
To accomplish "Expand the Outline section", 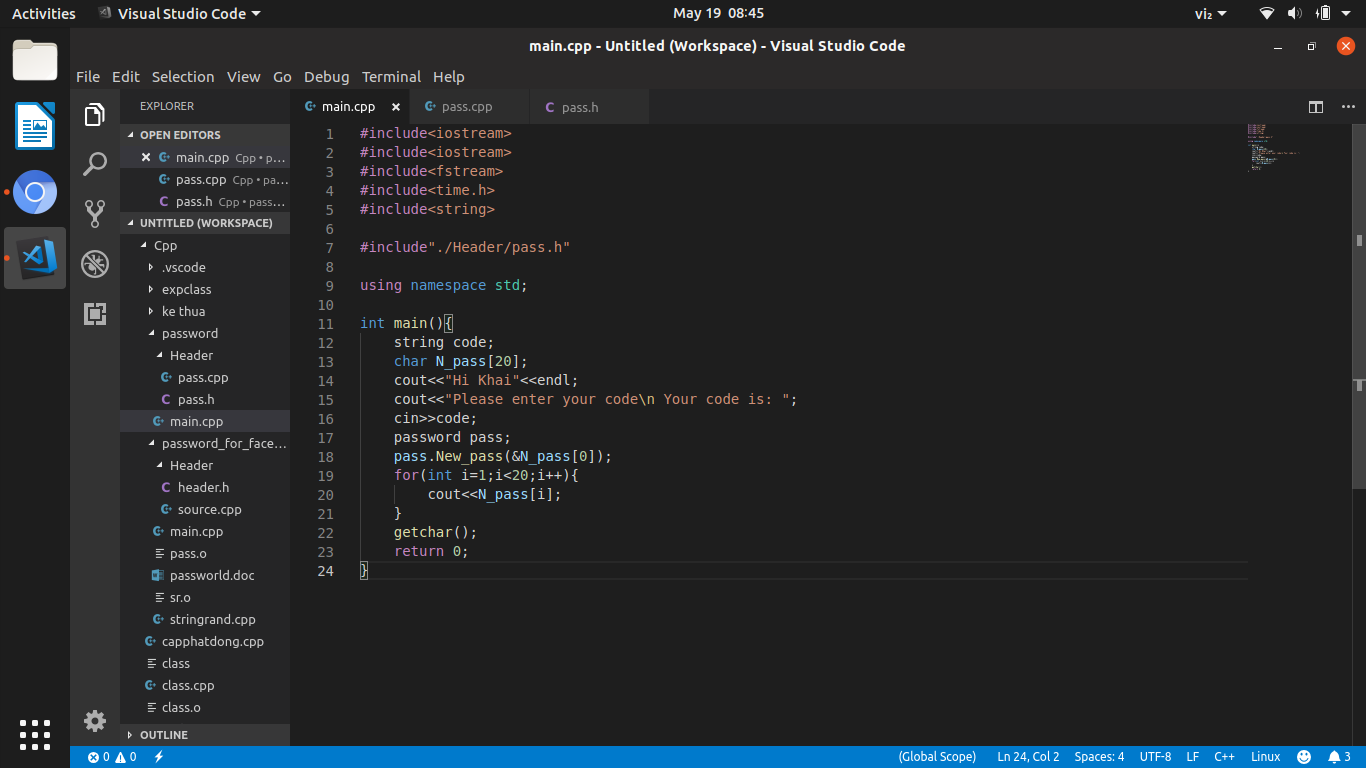I will click(x=163, y=735).
